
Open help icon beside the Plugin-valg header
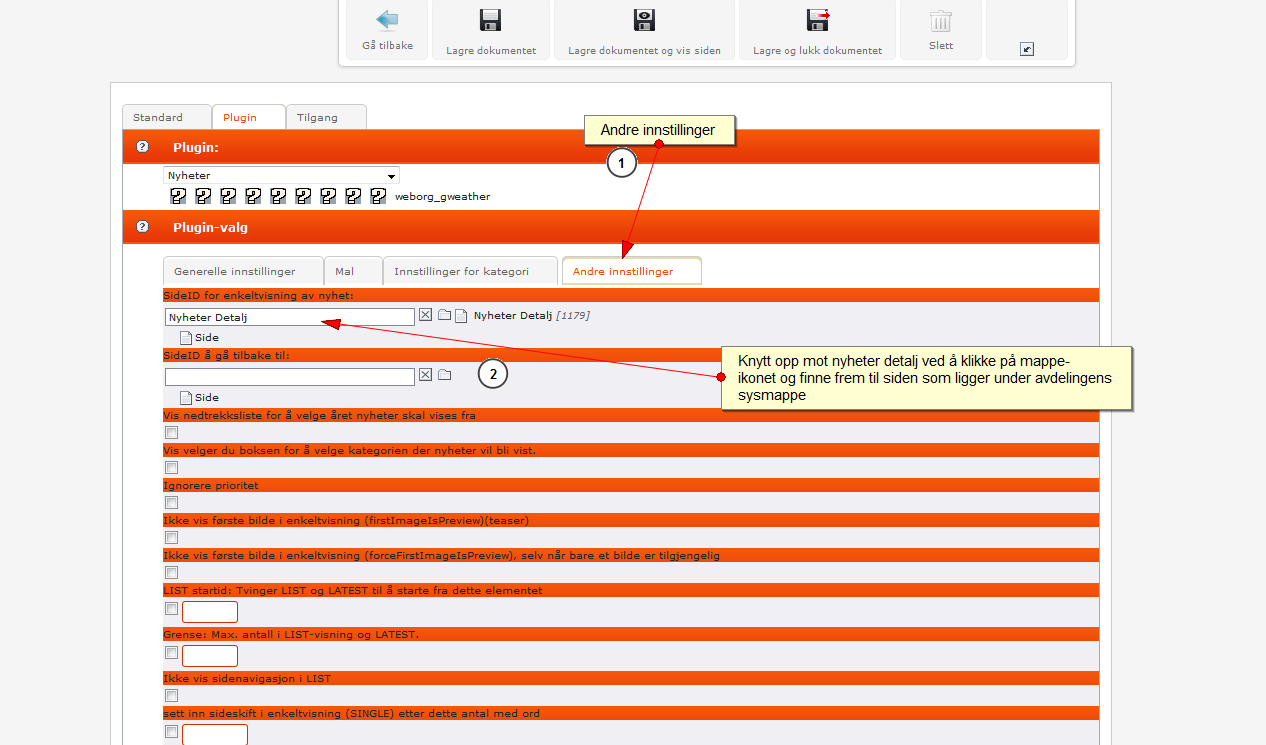click(x=142, y=227)
